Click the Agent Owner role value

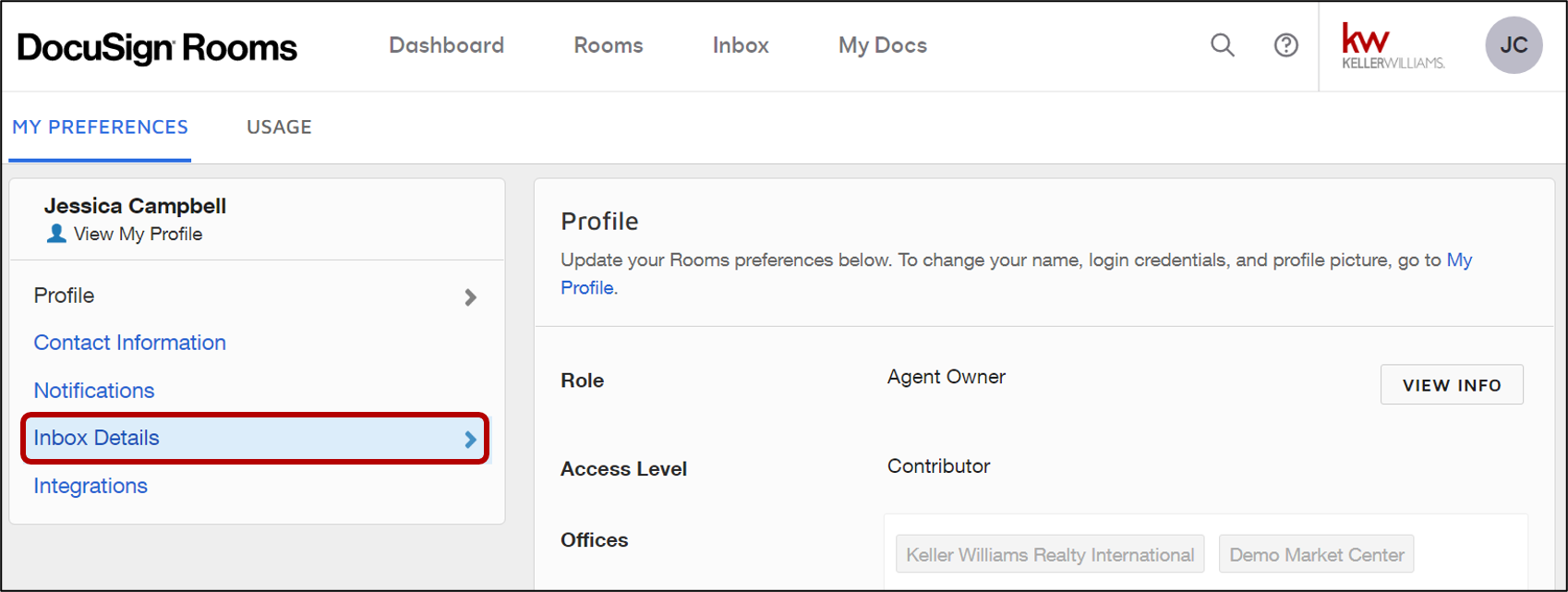click(x=947, y=377)
